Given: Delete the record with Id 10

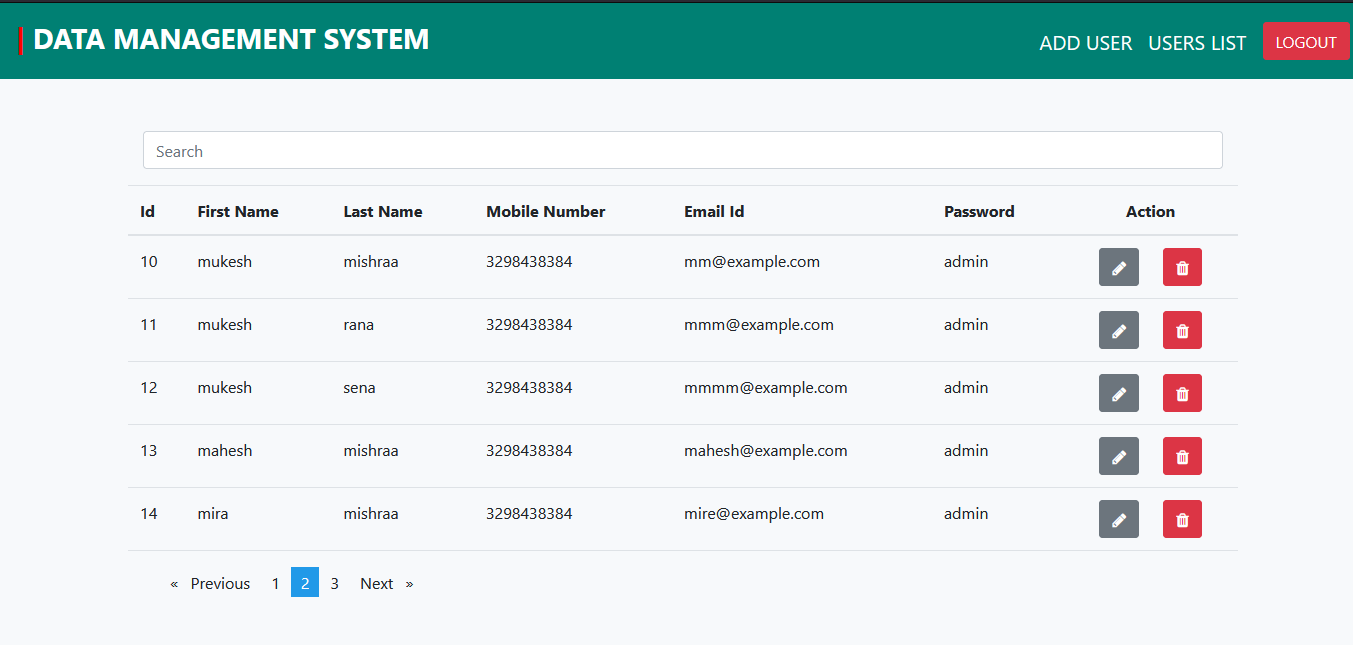Looking at the screenshot, I should (x=1182, y=267).
